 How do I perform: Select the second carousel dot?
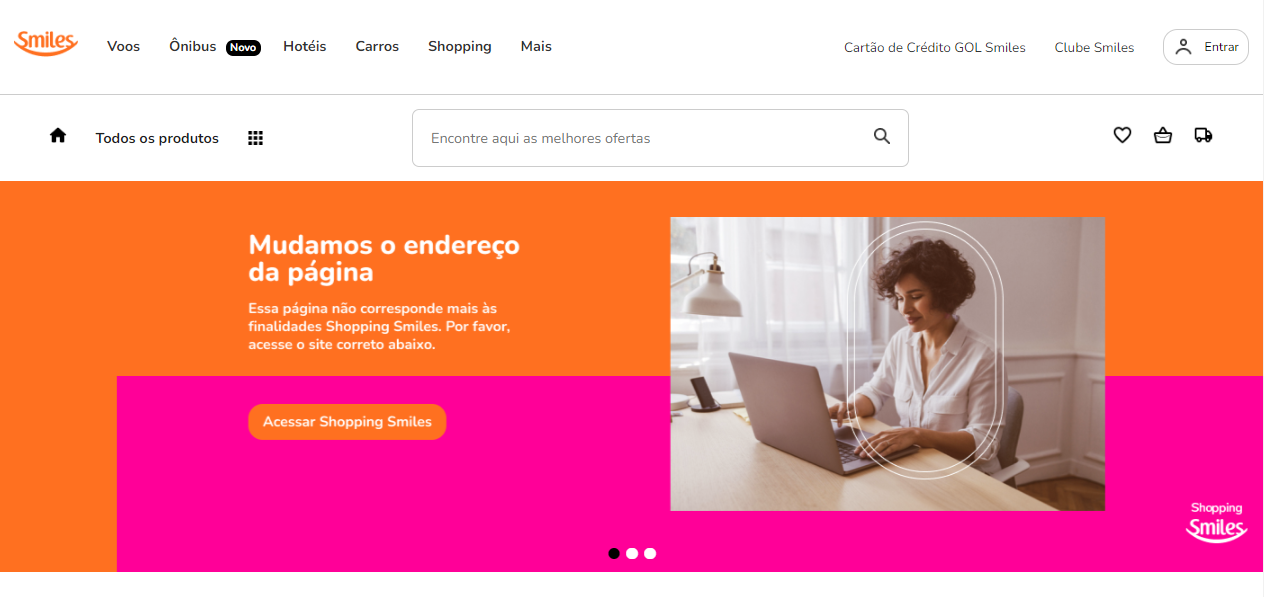click(x=632, y=553)
